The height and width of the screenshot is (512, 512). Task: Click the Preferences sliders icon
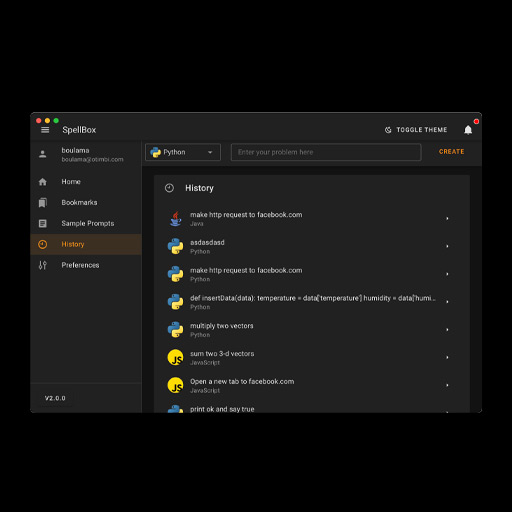(43, 265)
